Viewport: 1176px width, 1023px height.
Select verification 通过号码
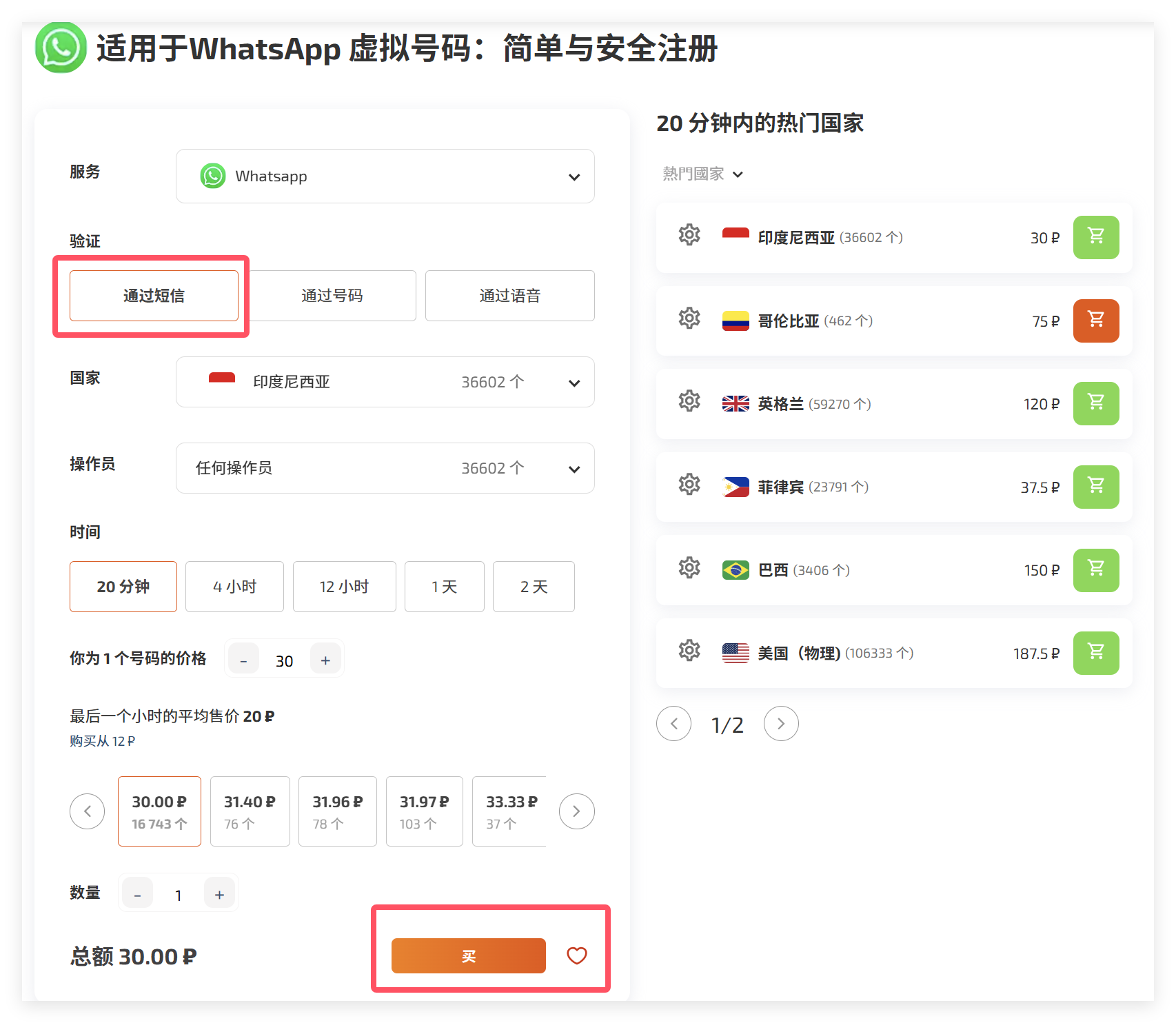332,296
